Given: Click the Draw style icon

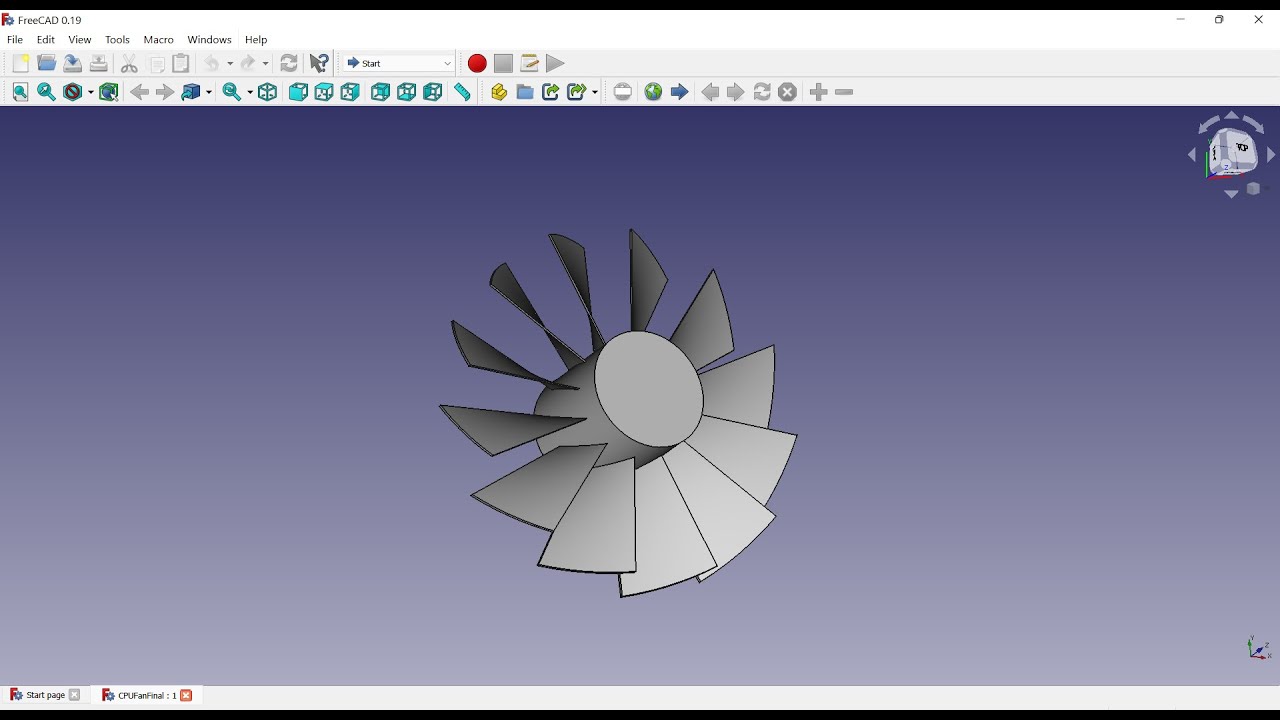Looking at the screenshot, I should point(73,92).
